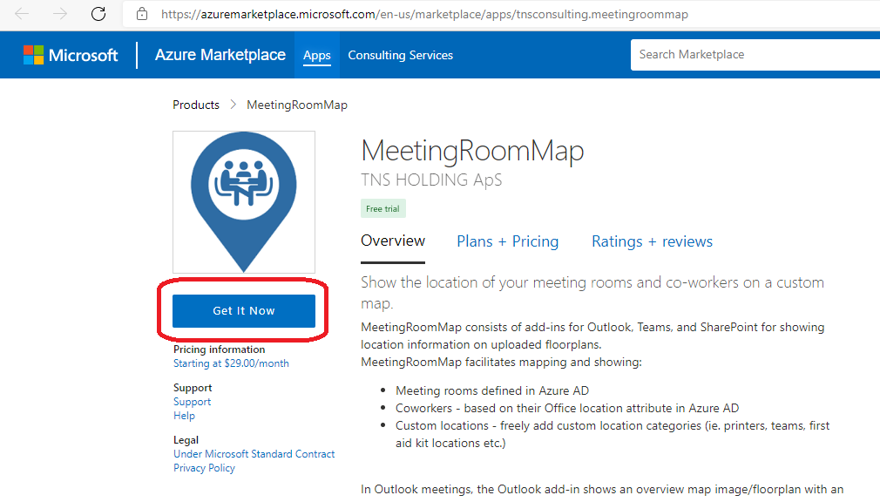Open the Privacy Policy link
The image size is (880, 502).
point(204,468)
